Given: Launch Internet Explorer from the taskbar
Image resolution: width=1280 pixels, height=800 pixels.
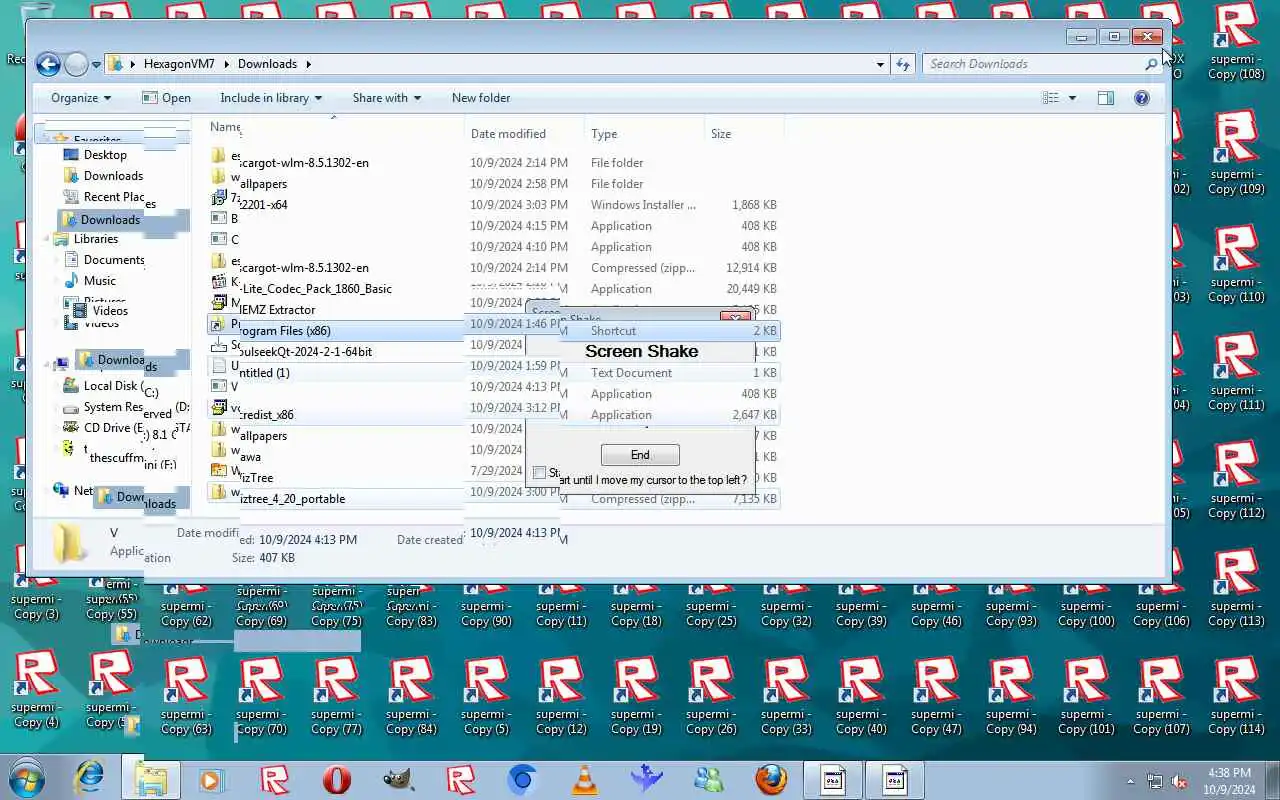Looking at the screenshot, I should pyautogui.click(x=89, y=778).
